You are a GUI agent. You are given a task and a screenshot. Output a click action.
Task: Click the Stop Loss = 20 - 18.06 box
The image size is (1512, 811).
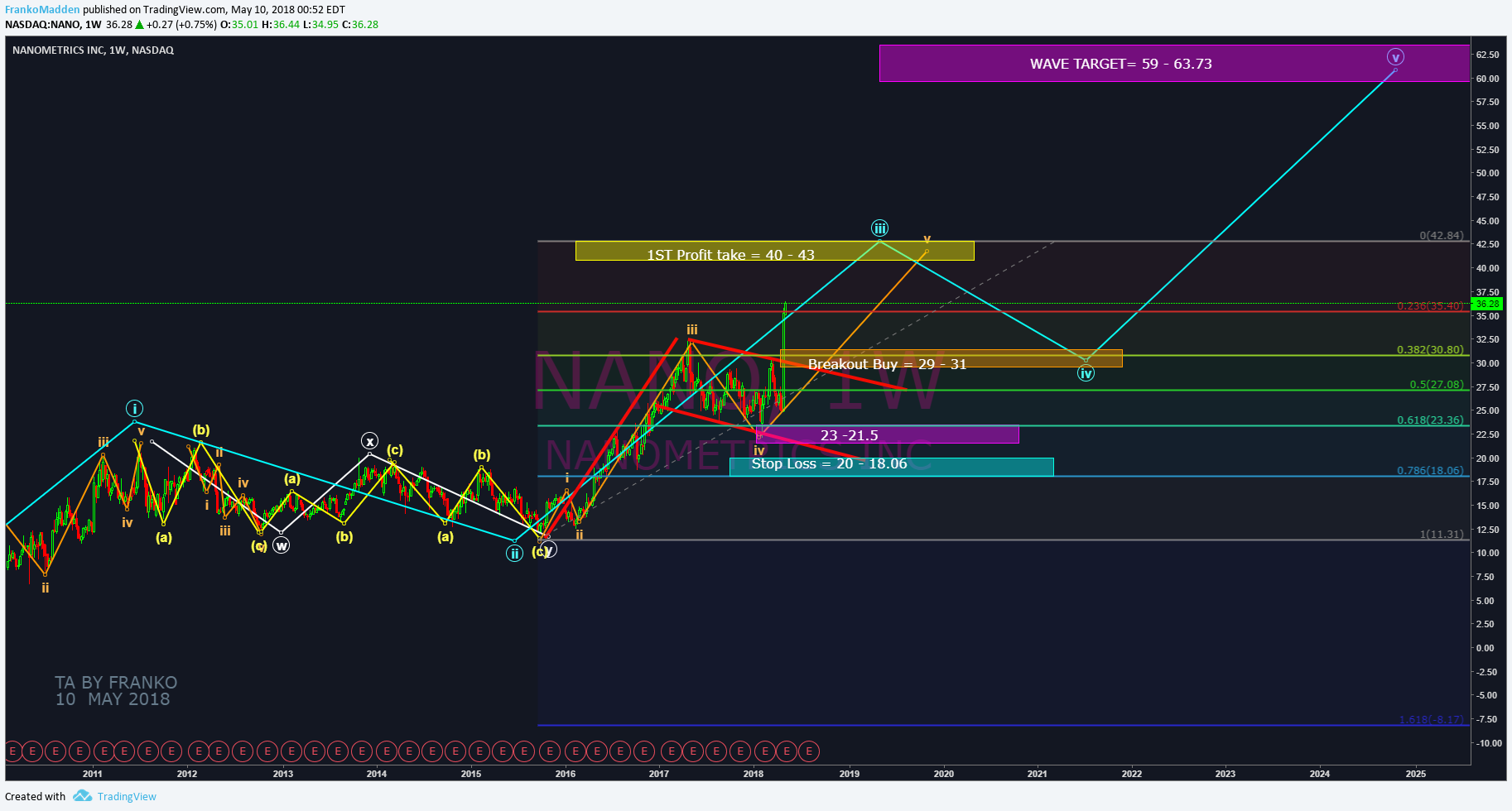click(x=891, y=467)
